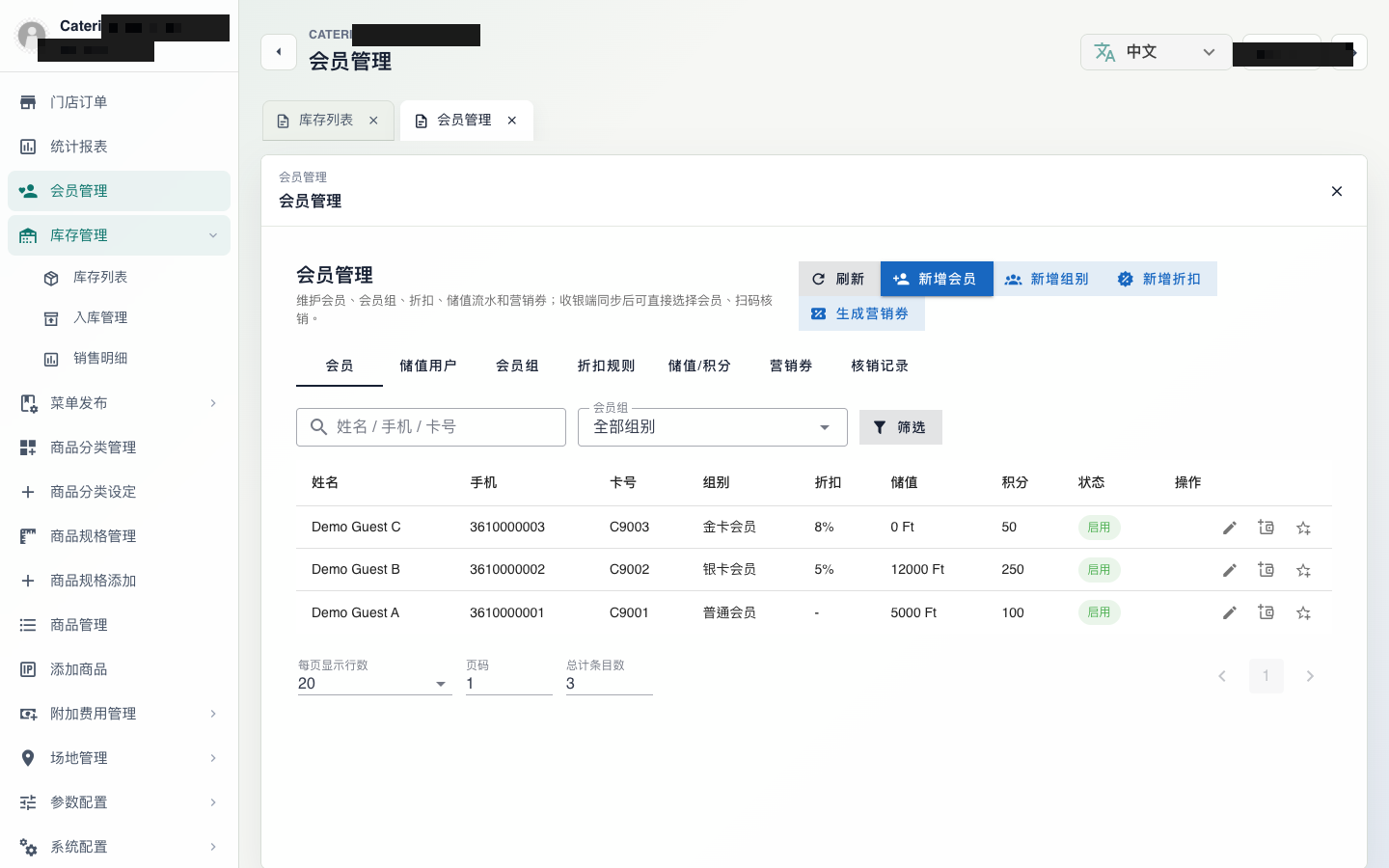Click the 新增组别 button
Viewport: 1389px width, 868px height.
pyautogui.click(x=1049, y=279)
